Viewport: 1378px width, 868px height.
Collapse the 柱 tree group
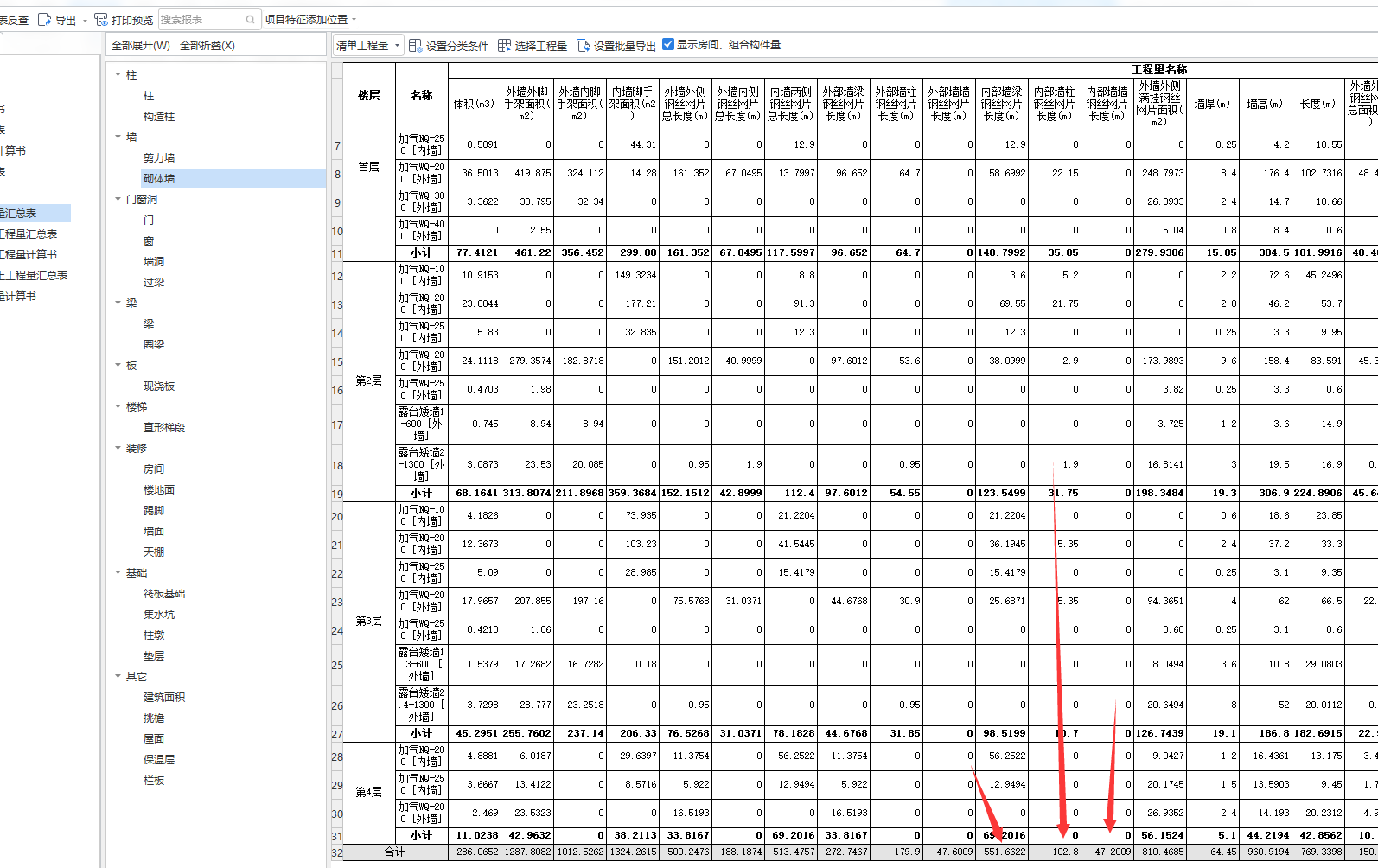118,74
